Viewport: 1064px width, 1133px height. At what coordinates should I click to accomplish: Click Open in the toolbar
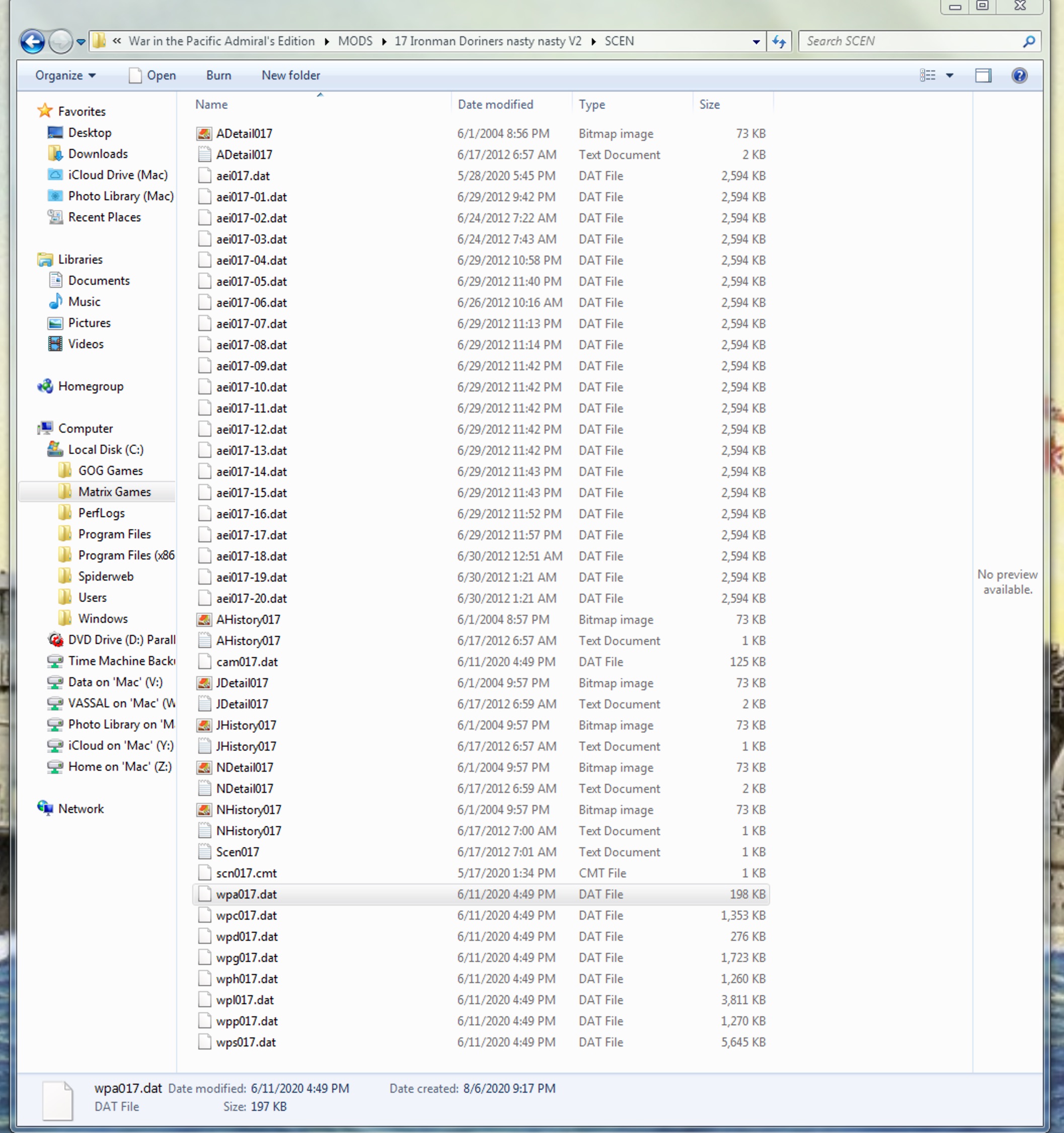click(x=152, y=75)
